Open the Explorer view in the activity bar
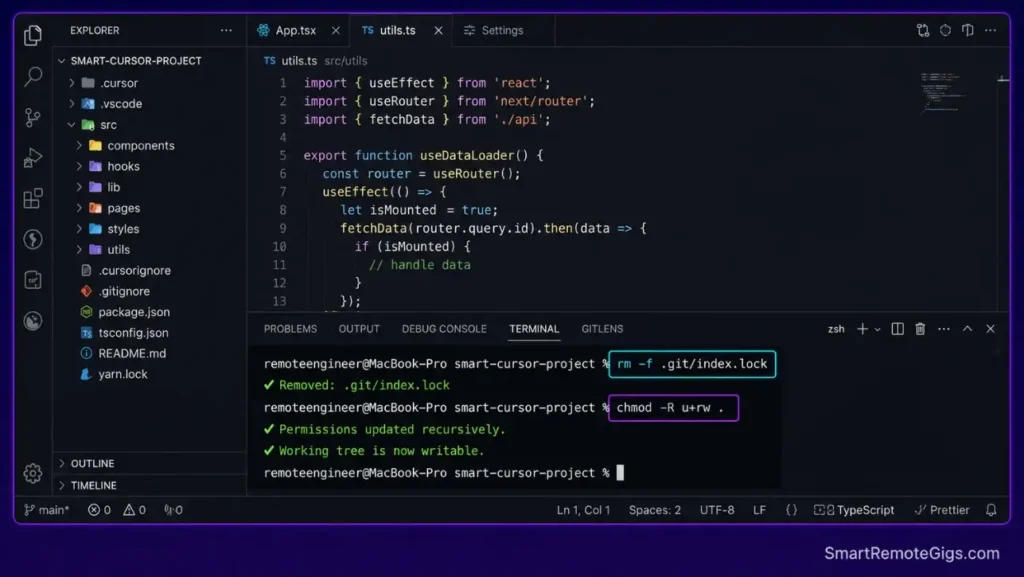The width and height of the screenshot is (1024, 577). (33, 35)
